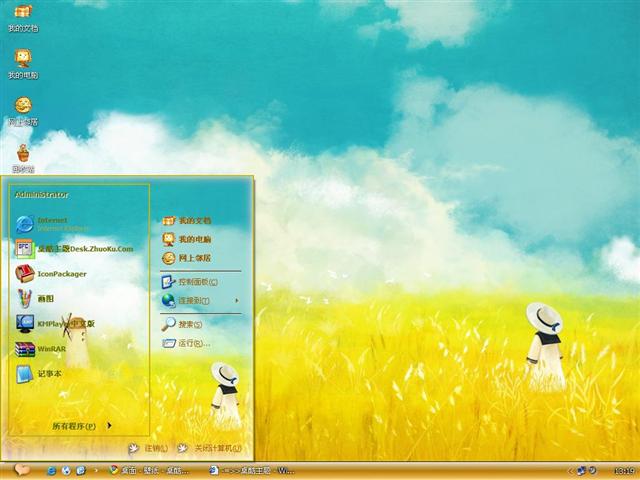Click the Administrator user name

pyautogui.click(x=42, y=195)
